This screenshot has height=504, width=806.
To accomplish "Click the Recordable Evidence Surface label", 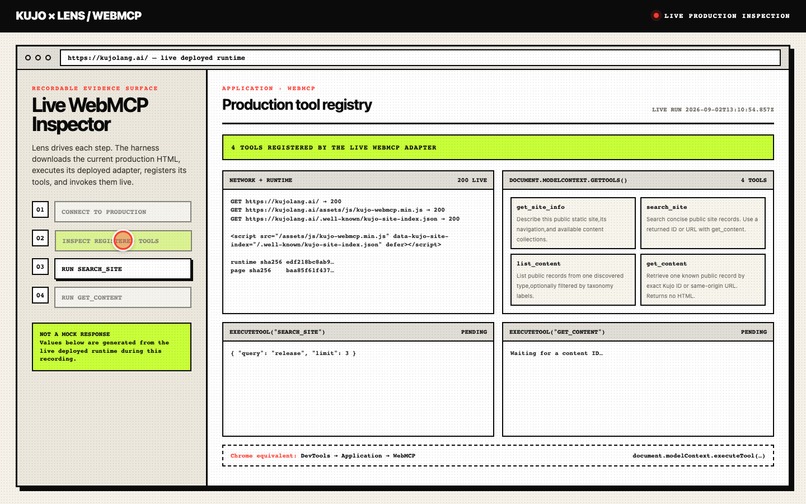I will [95, 88].
